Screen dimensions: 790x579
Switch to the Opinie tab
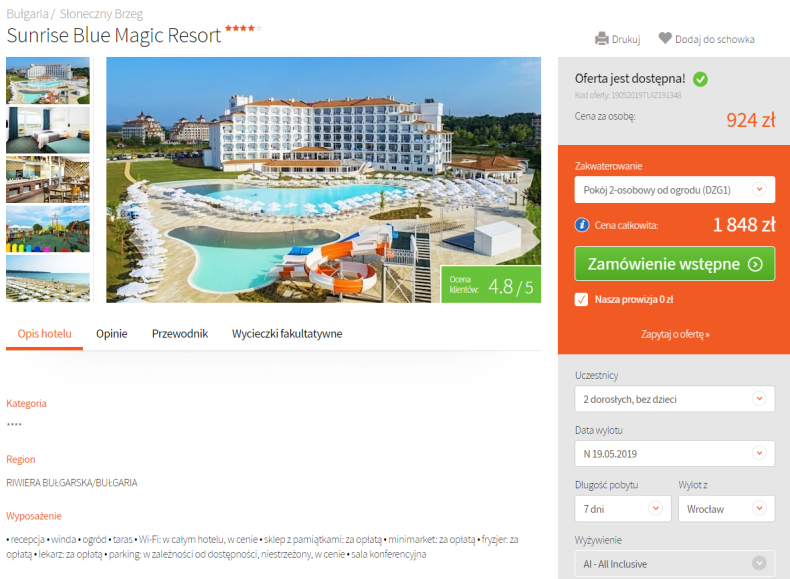pyautogui.click(x=112, y=334)
